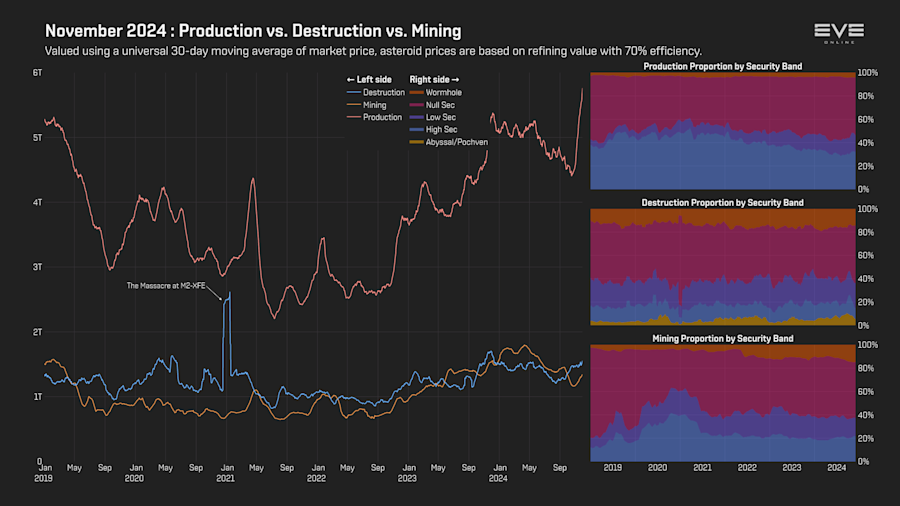
Task: Click the EVE Online logo
Action: pyautogui.click(x=839, y=33)
